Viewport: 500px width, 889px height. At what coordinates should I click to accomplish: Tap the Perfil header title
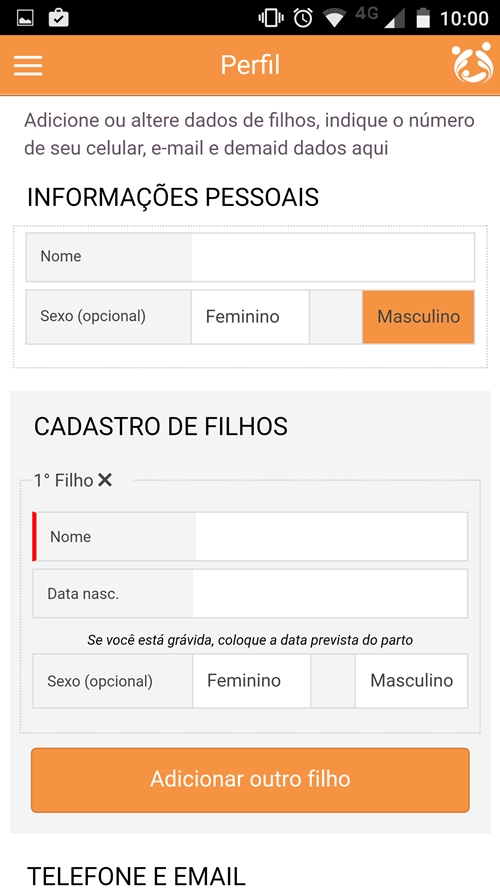click(250, 65)
